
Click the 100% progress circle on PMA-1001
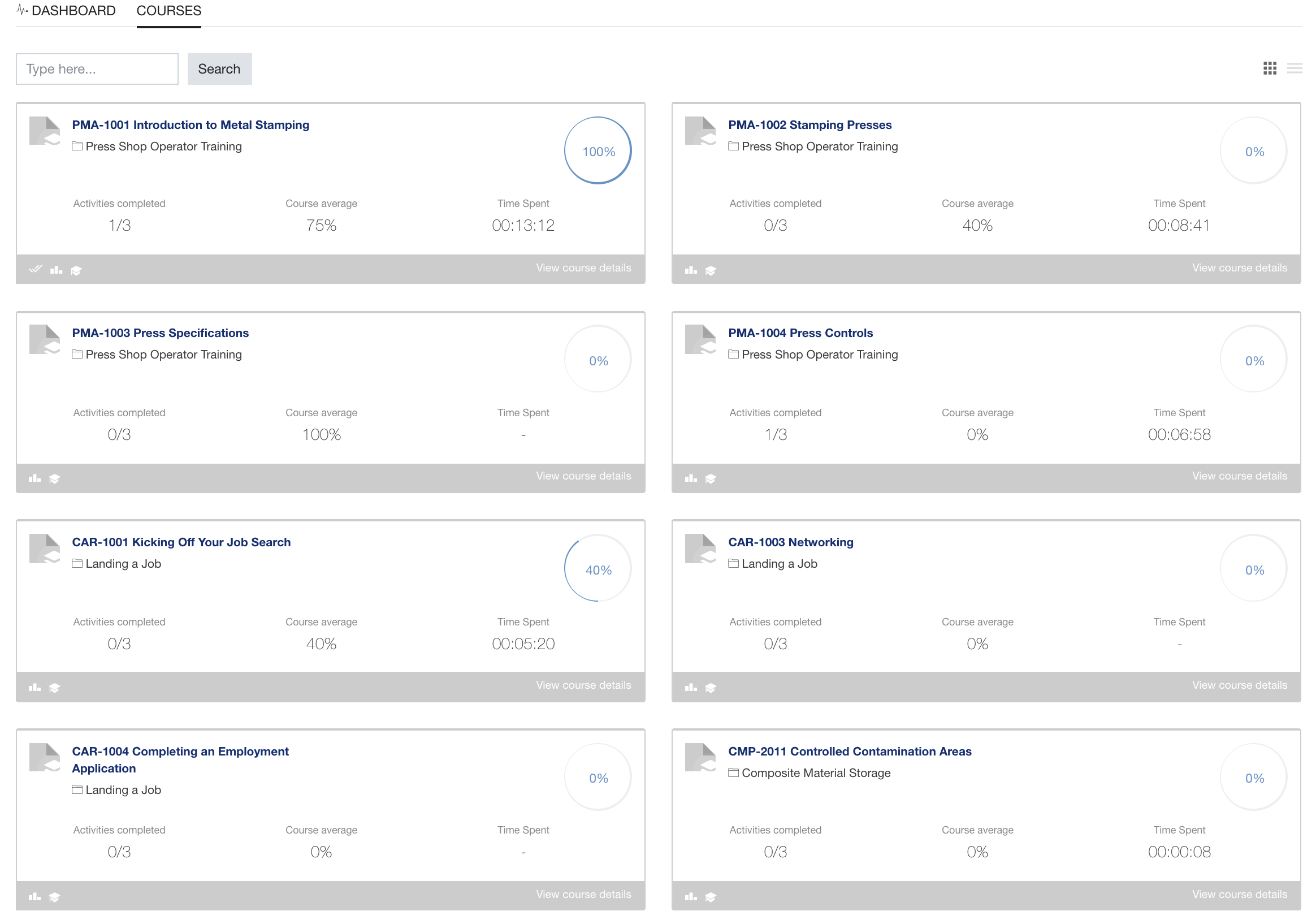[x=596, y=151]
